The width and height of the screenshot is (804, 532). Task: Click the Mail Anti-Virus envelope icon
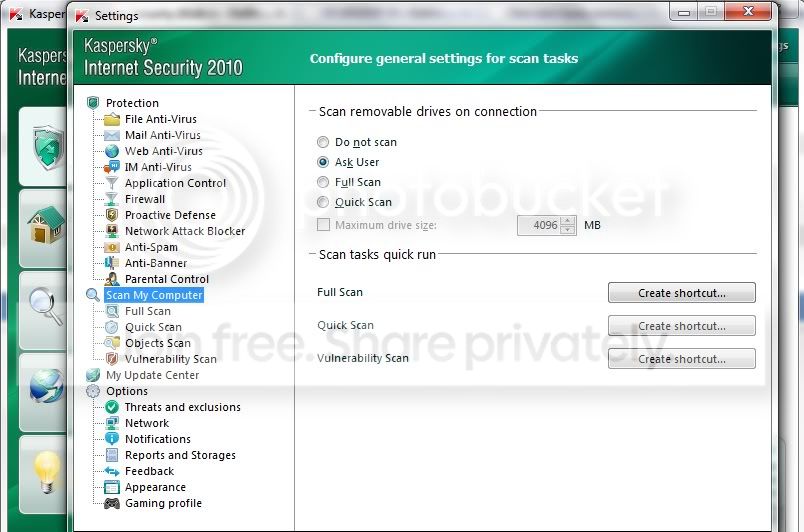pyautogui.click(x=112, y=135)
